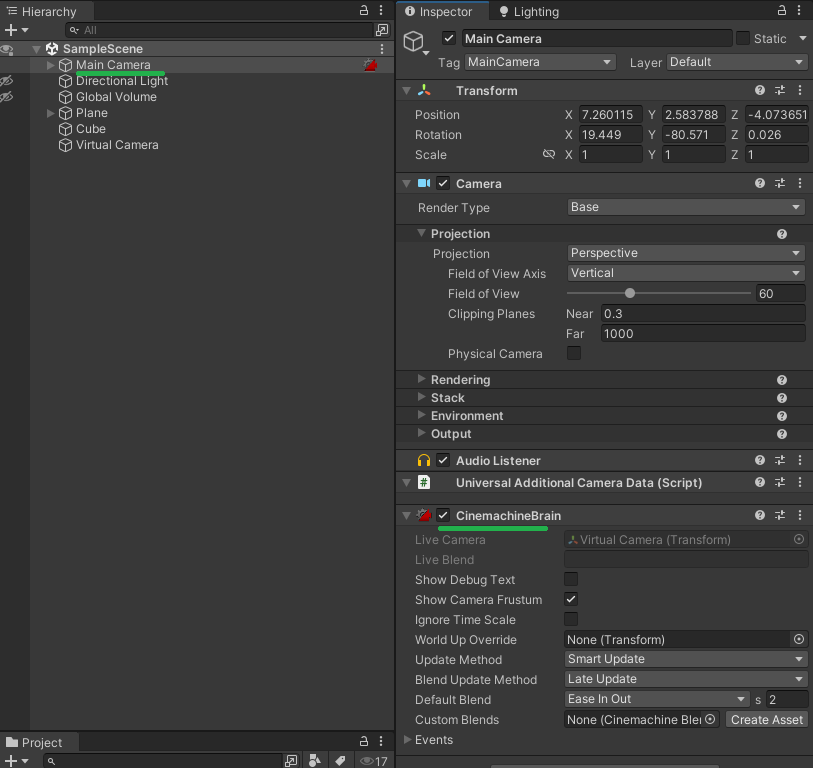Enable the Show Debug Text checkbox
Image resolution: width=813 pixels, height=768 pixels.
click(571, 579)
